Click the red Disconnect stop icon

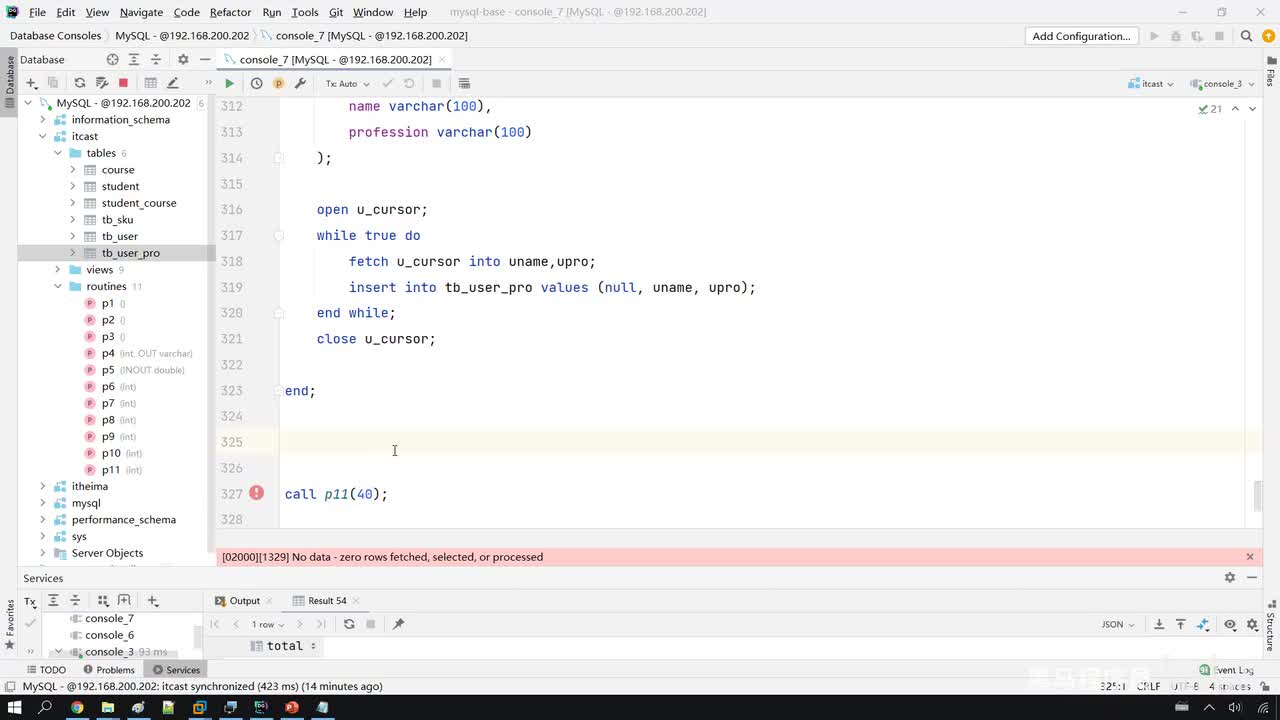(123, 83)
